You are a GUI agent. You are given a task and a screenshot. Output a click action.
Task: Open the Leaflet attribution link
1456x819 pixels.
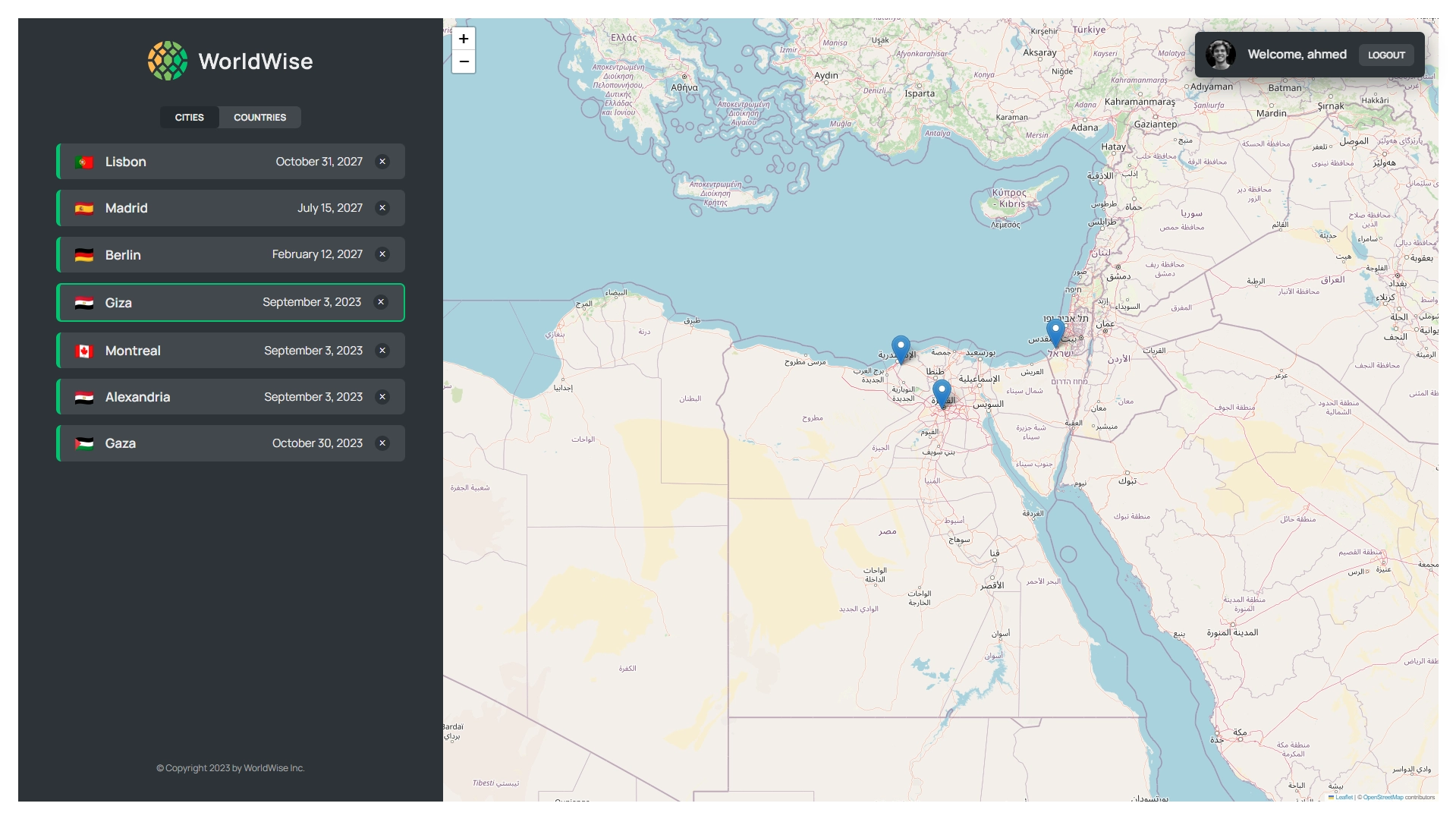(1344, 797)
